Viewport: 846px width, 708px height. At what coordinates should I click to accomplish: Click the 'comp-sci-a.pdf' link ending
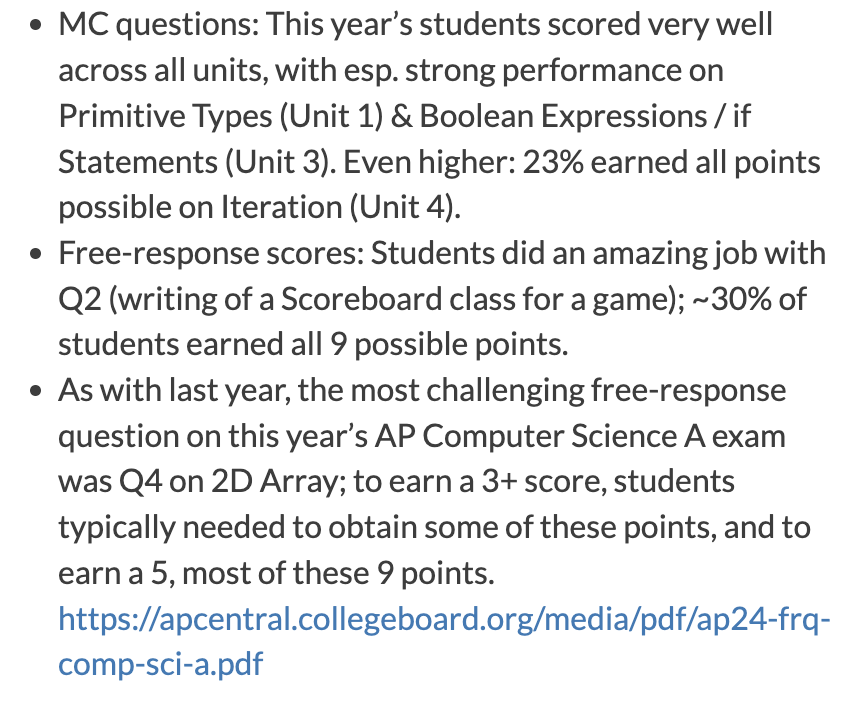click(x=160, y=664)
